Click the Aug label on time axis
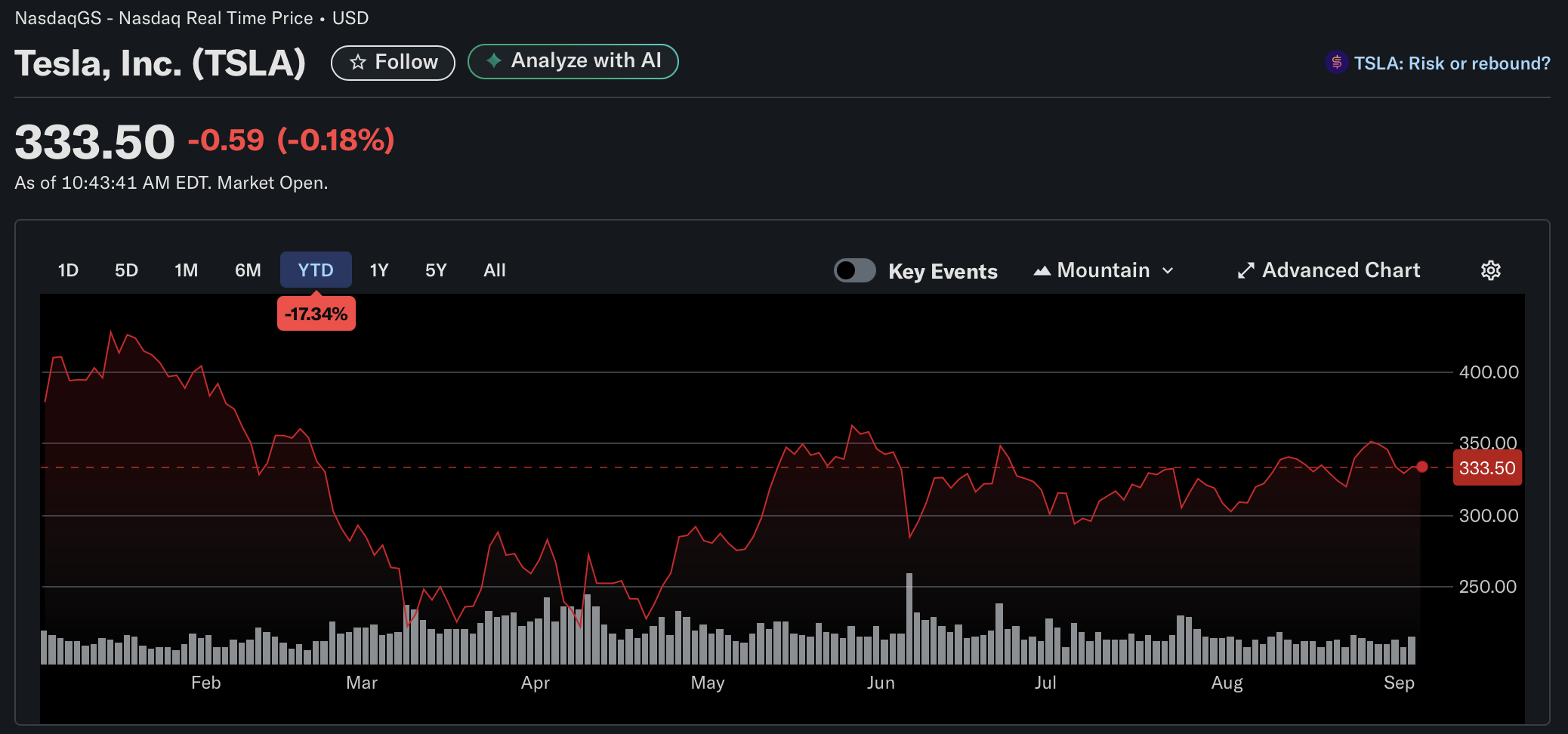The height and width of the screenshot is (734, 1568). [x=1227, y=683]
